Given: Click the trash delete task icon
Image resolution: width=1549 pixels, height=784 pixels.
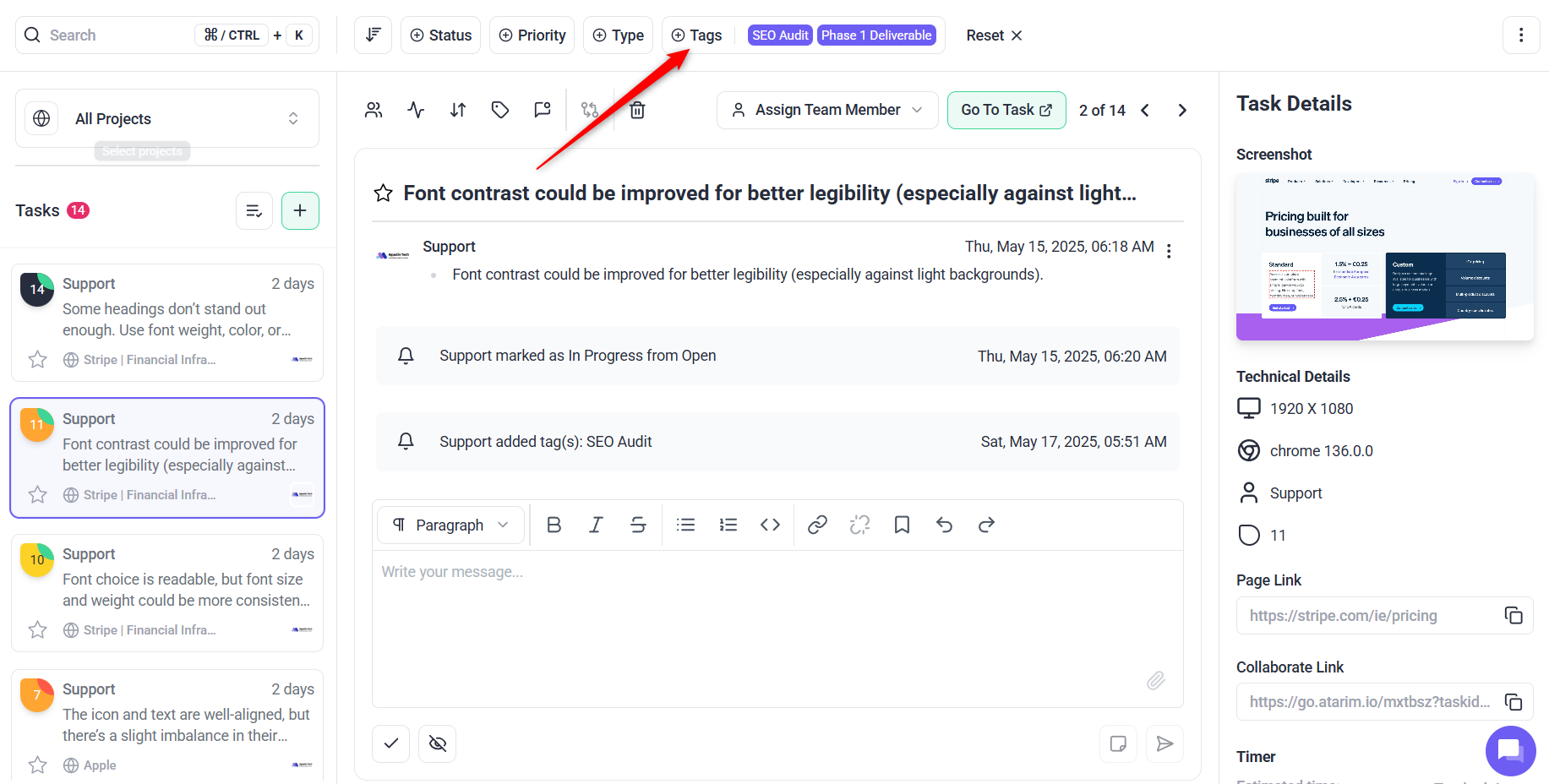Looking at the screenshot, I should click(637, 110).
